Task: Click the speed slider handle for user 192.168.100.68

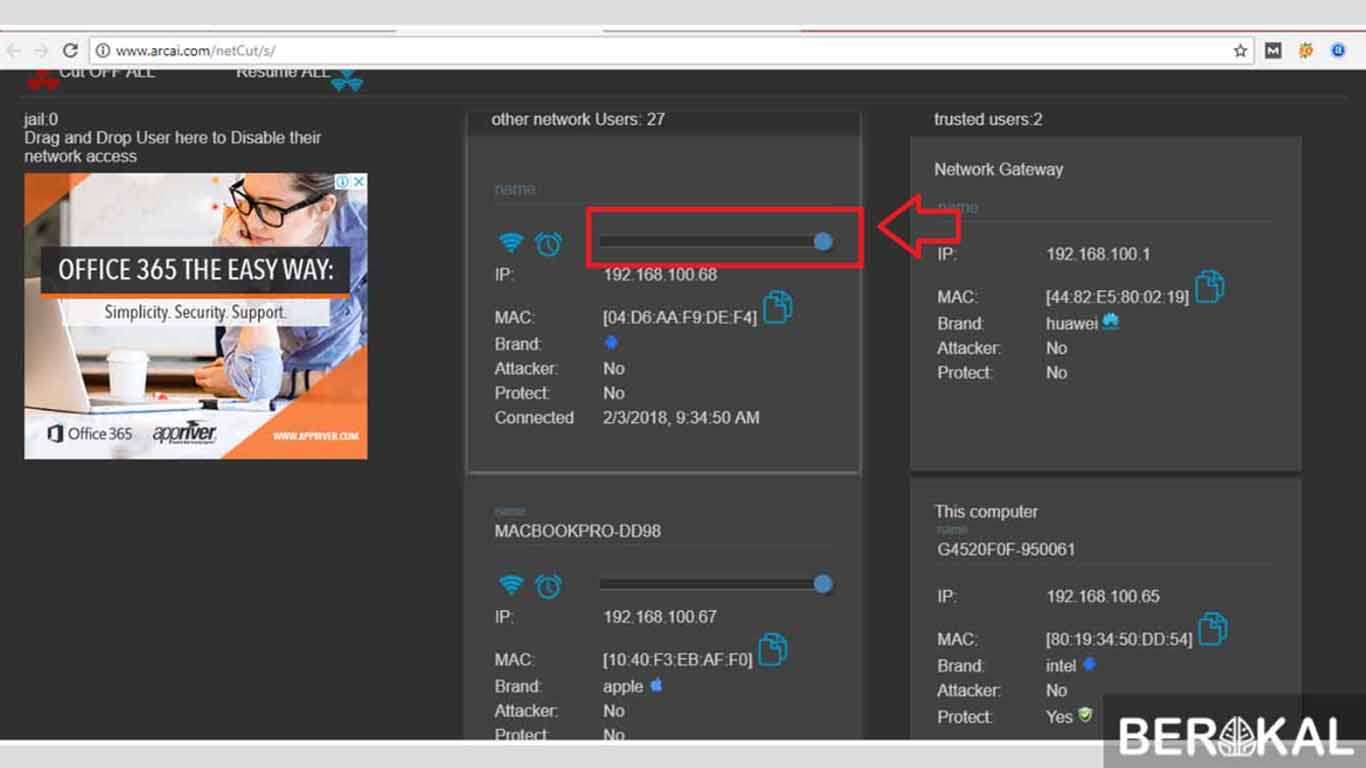Action: [x=823, y=241]
